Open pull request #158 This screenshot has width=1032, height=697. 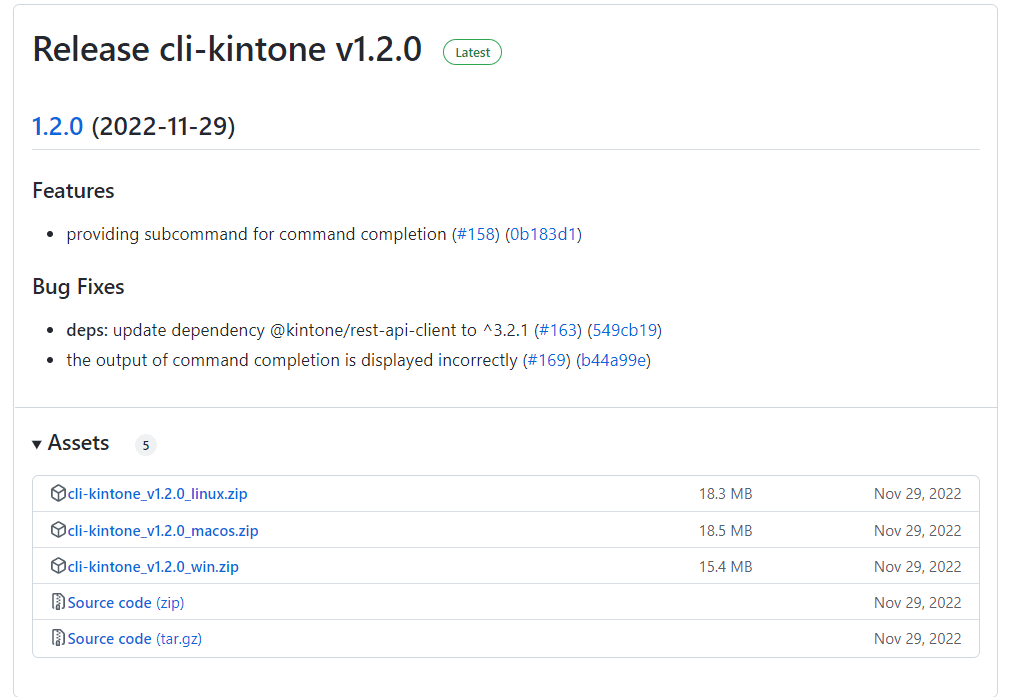coord(477,233)
